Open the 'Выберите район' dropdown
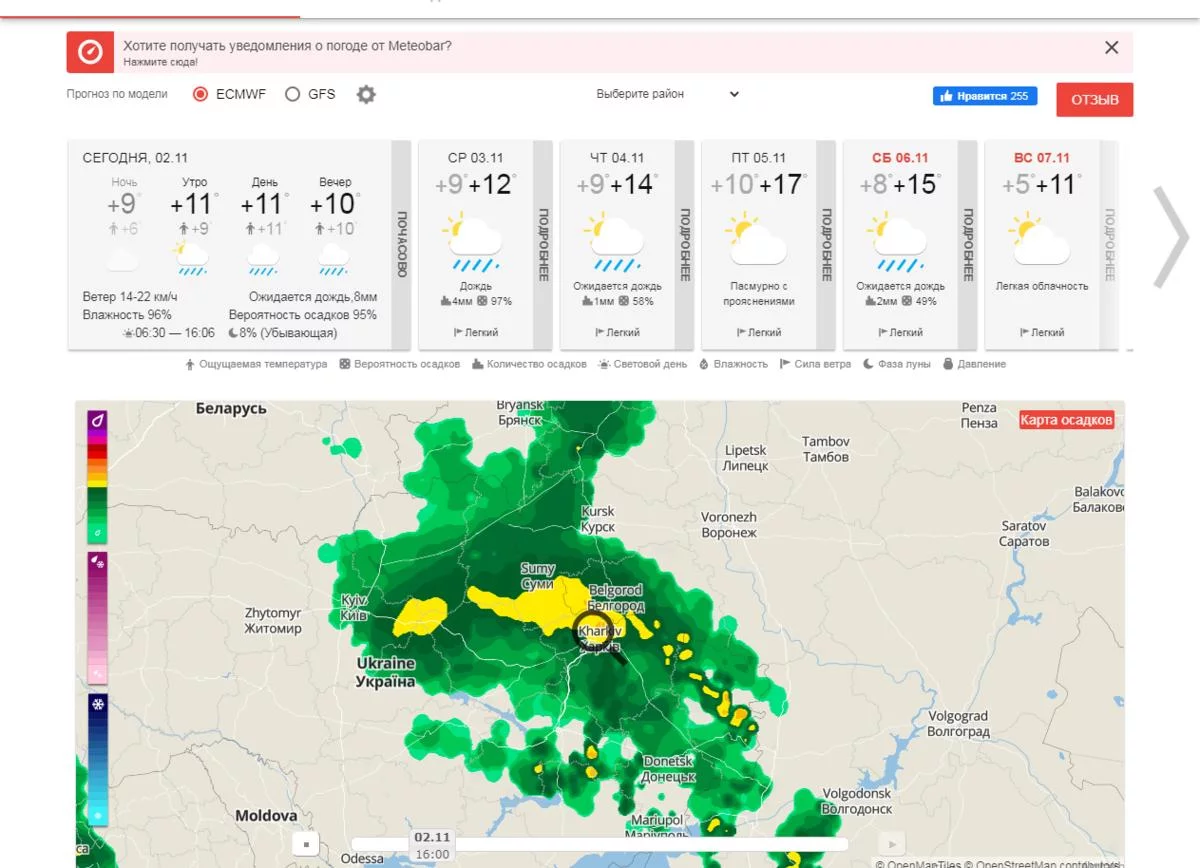The image size is (1200, 868). point(668,94)
